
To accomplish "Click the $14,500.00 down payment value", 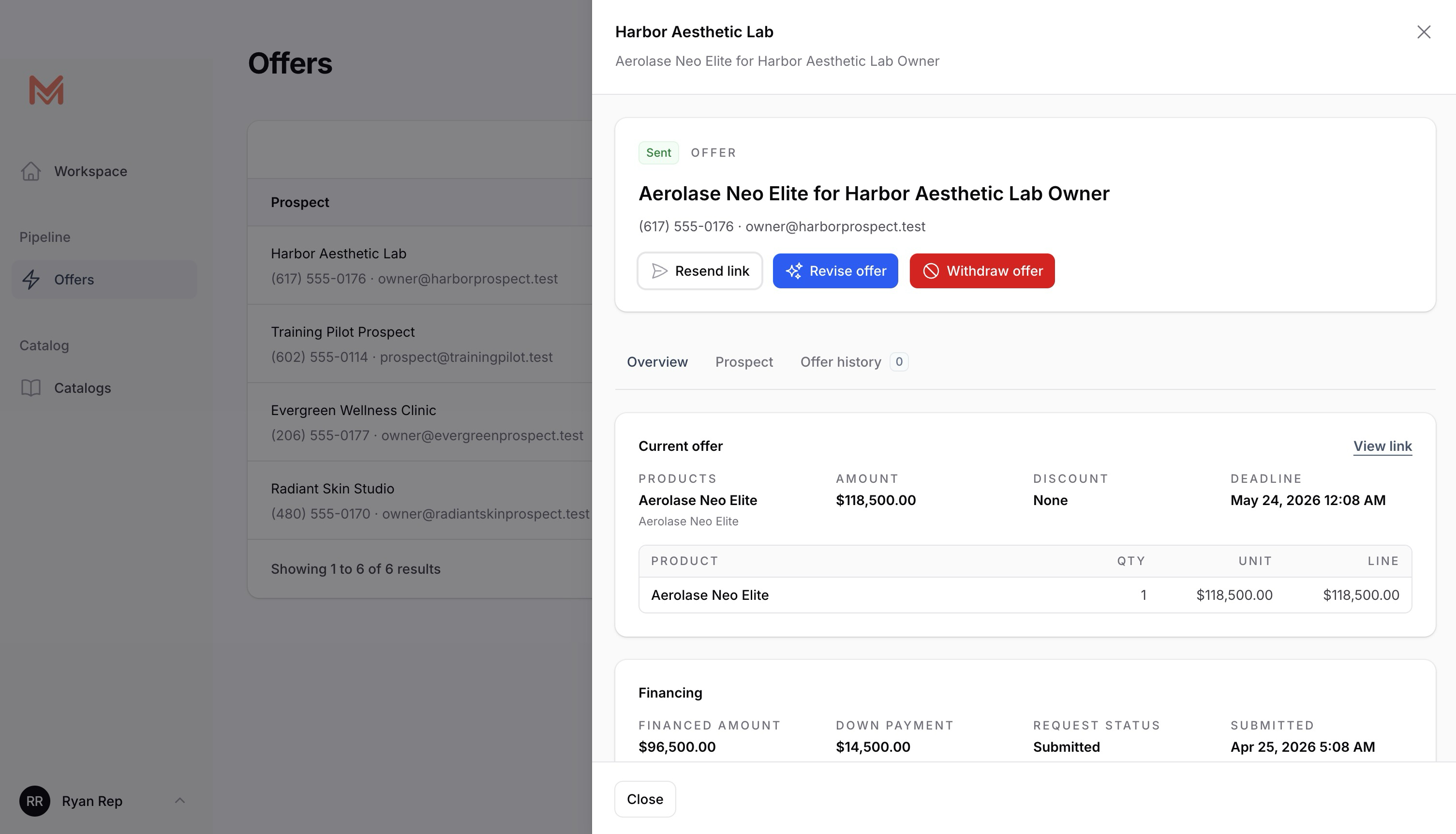I will pos(873,747).
